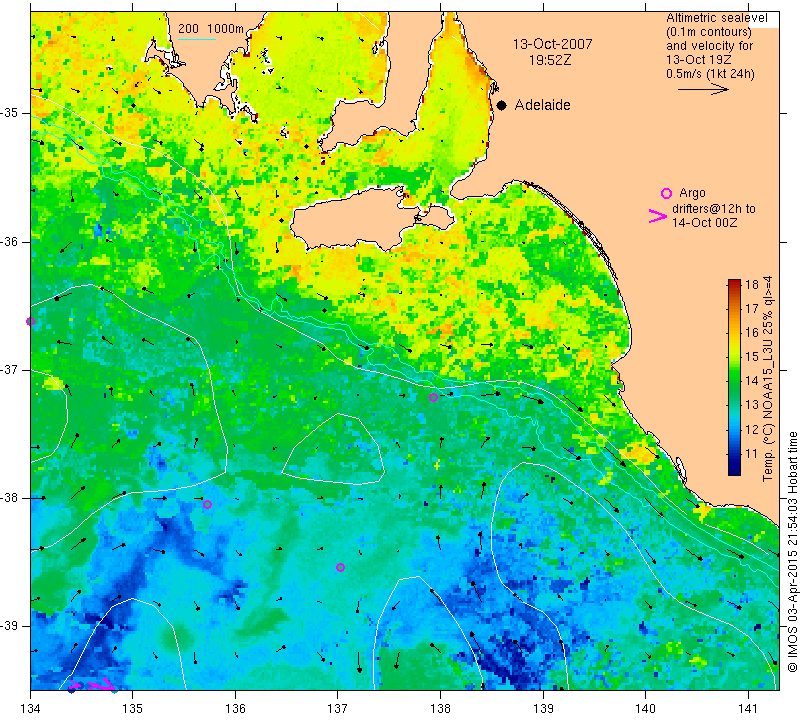Select Argo float marker on left edge near 36.6°S
Screen dimensions: 800x720
(31, 321)
